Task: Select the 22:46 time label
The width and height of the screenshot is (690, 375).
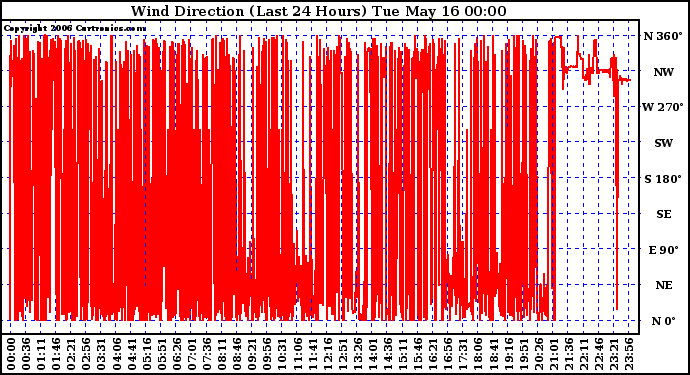Action: pos(599,354)
